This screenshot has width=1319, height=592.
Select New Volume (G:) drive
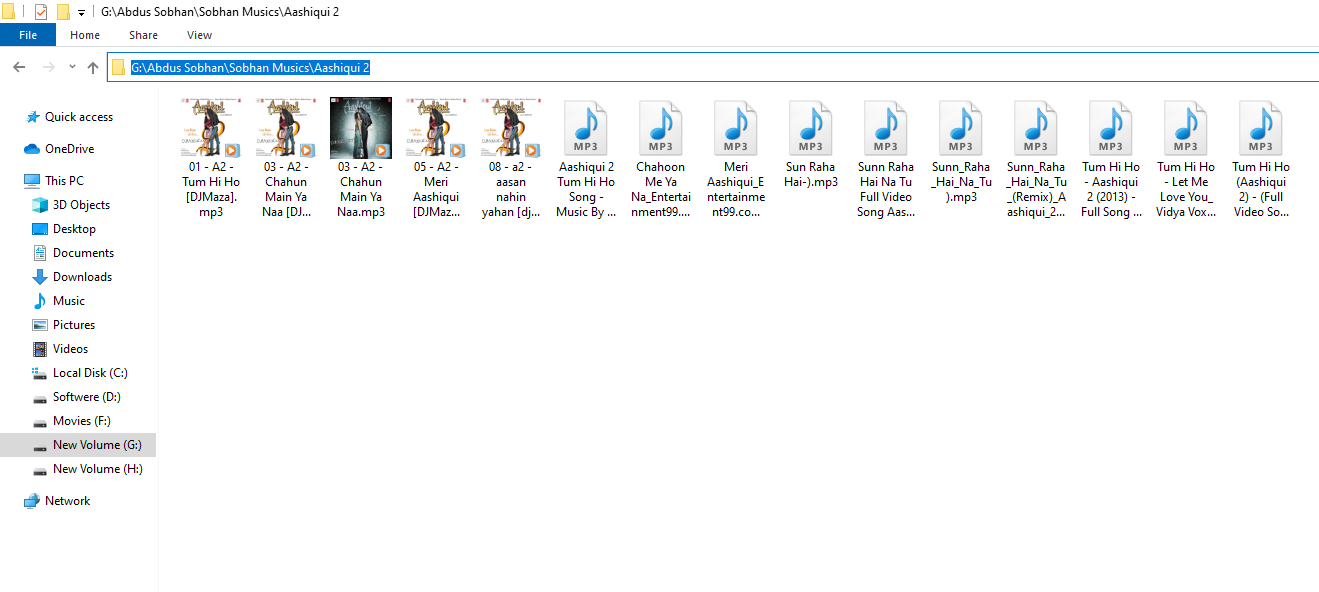[78, 445]
